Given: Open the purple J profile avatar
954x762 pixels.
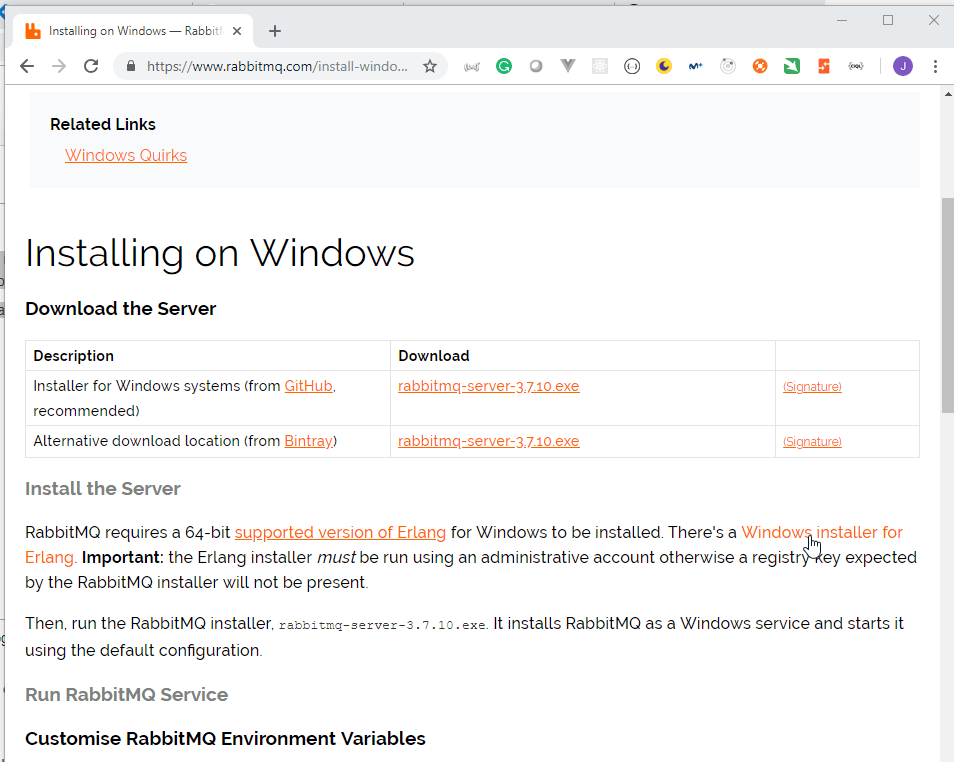Looking at the screenshot, I should pos(903,66).
